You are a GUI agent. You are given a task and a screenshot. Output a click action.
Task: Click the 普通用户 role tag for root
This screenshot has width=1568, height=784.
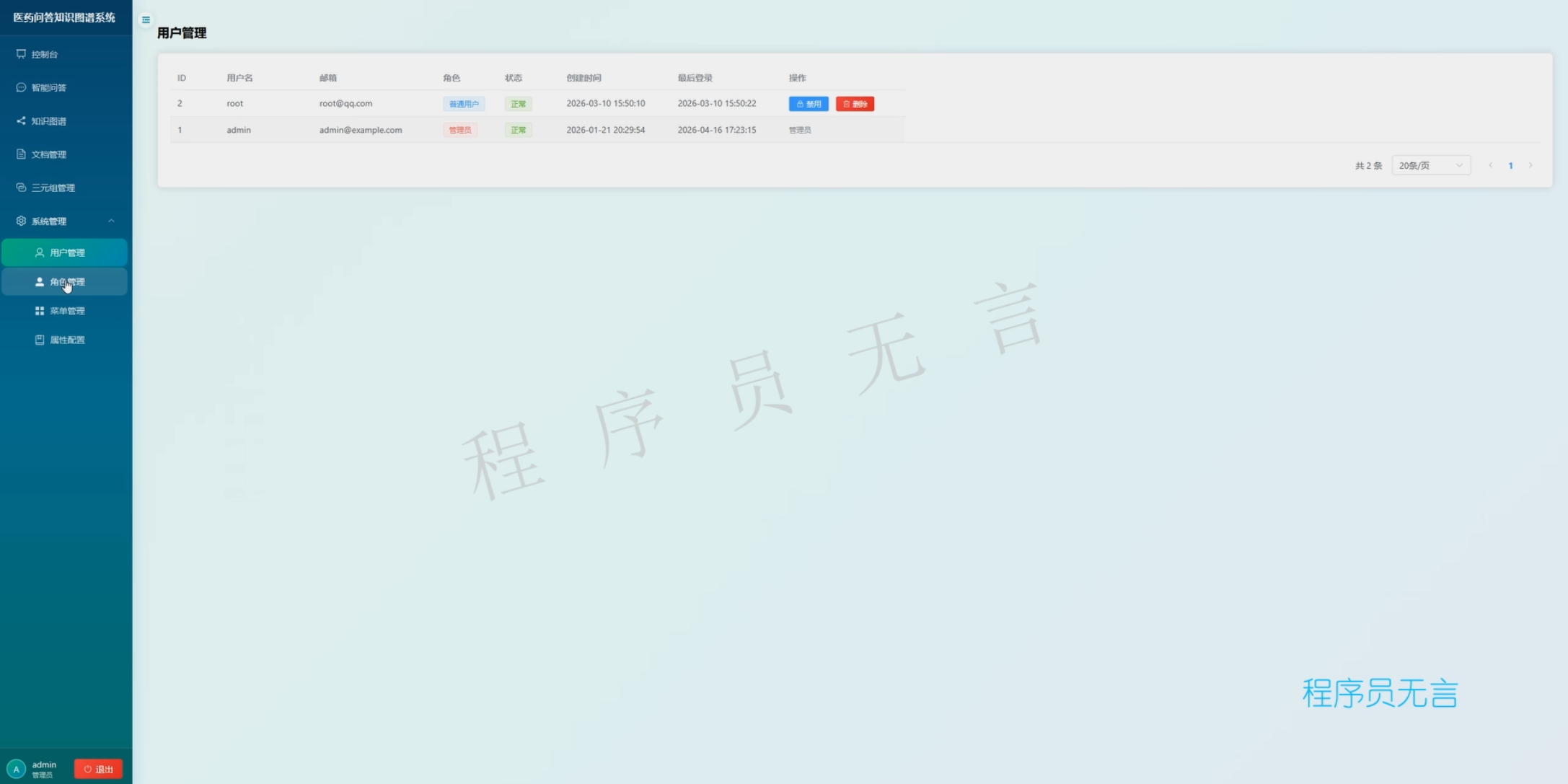pyautogui.click(x=463, y=104)
